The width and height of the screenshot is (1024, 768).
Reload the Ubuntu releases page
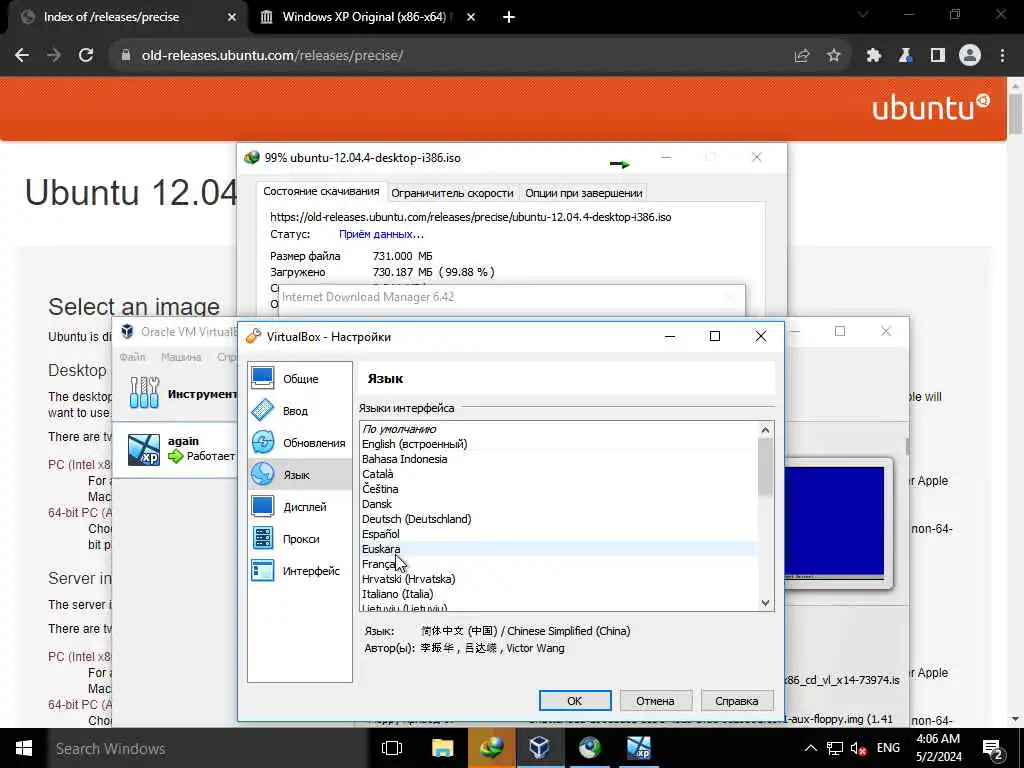point(86,56)
